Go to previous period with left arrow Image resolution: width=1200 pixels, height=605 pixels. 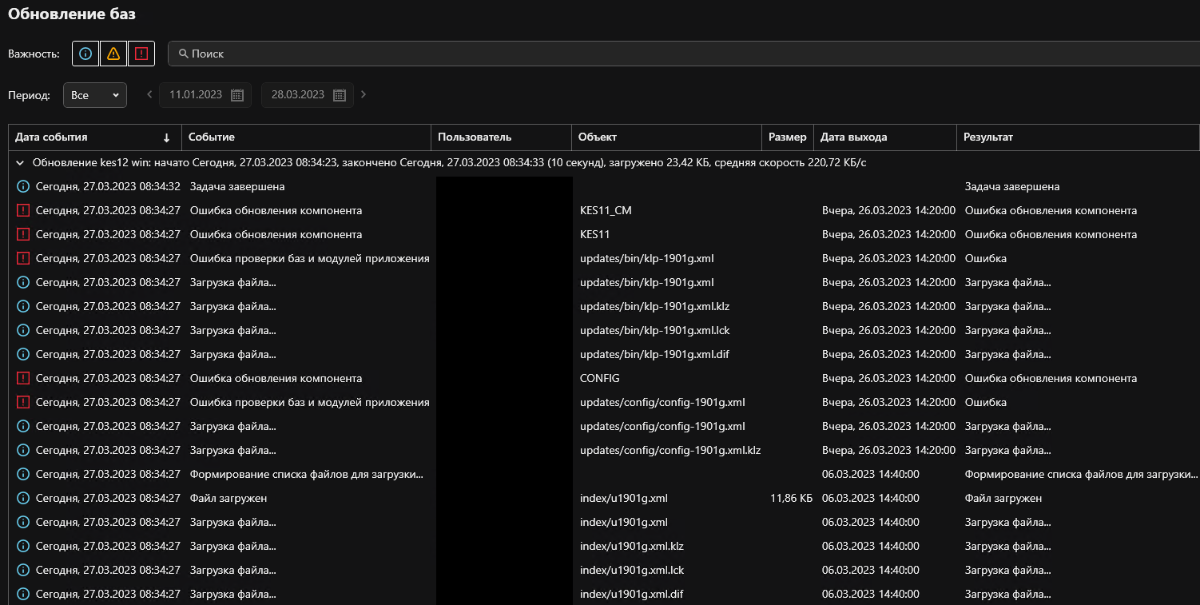tap(150, 95)
